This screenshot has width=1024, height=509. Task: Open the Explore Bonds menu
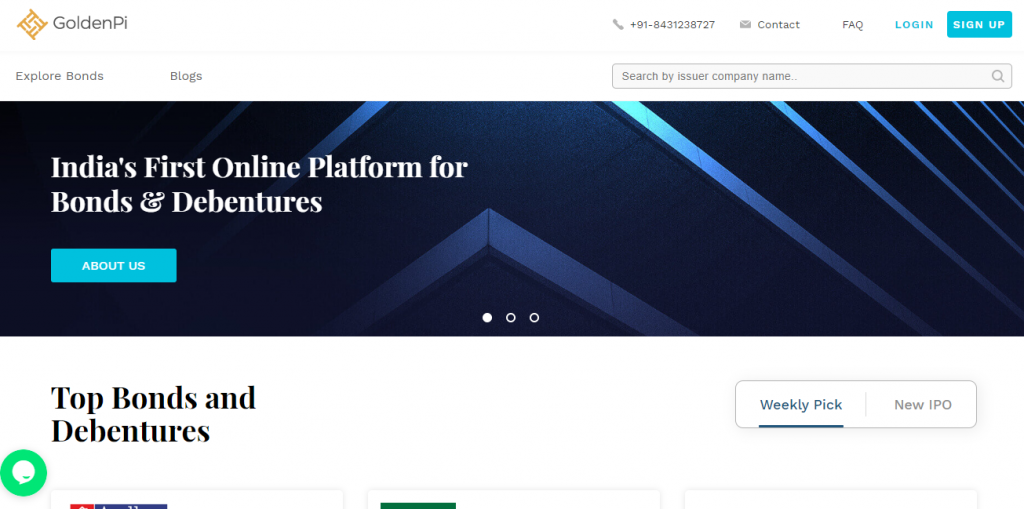(59, 76)
